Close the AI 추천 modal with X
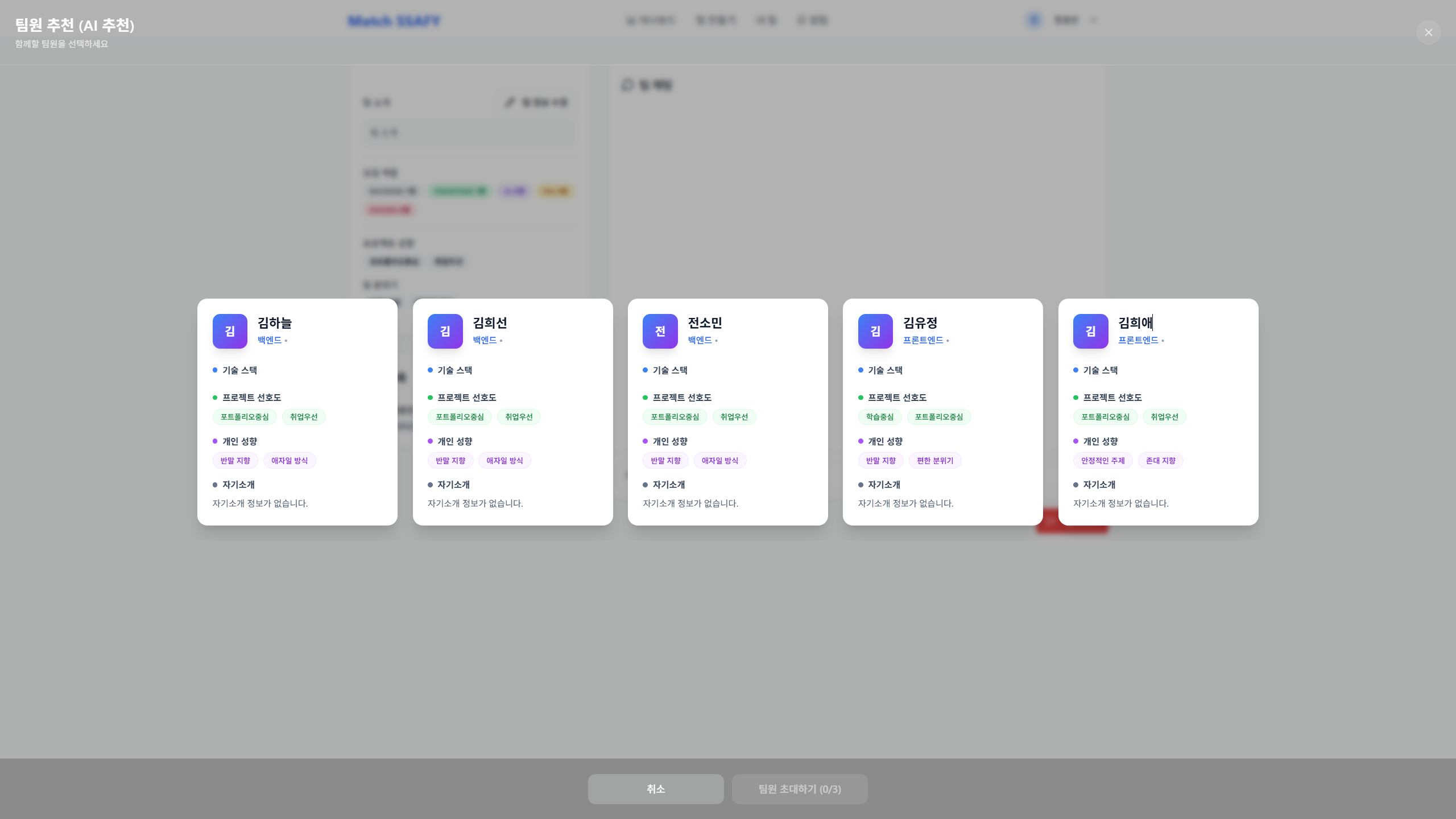This screenshot has width=1456, height=819. 1428,32
